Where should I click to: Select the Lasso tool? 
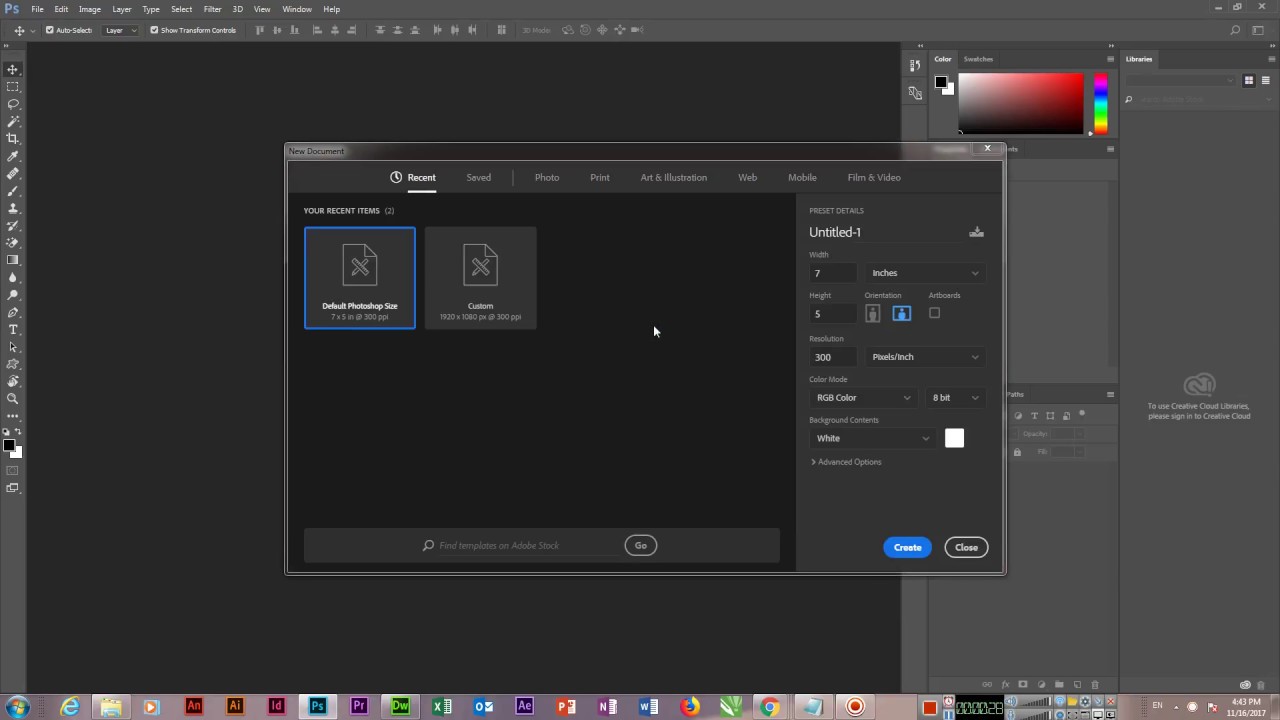(x=13, y=104)
